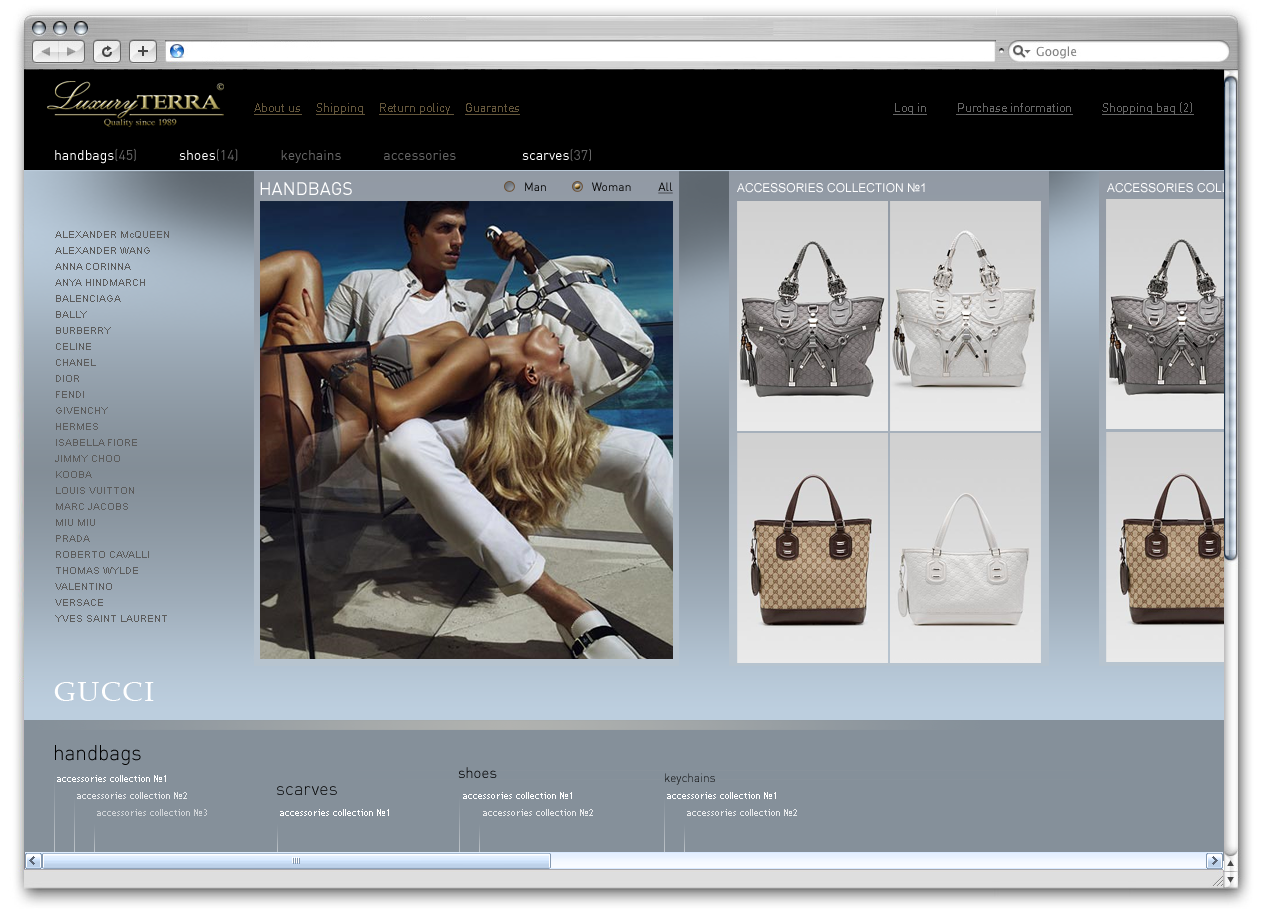
Task: Choose brand MARC JACOBS
Action: point(92,506)
